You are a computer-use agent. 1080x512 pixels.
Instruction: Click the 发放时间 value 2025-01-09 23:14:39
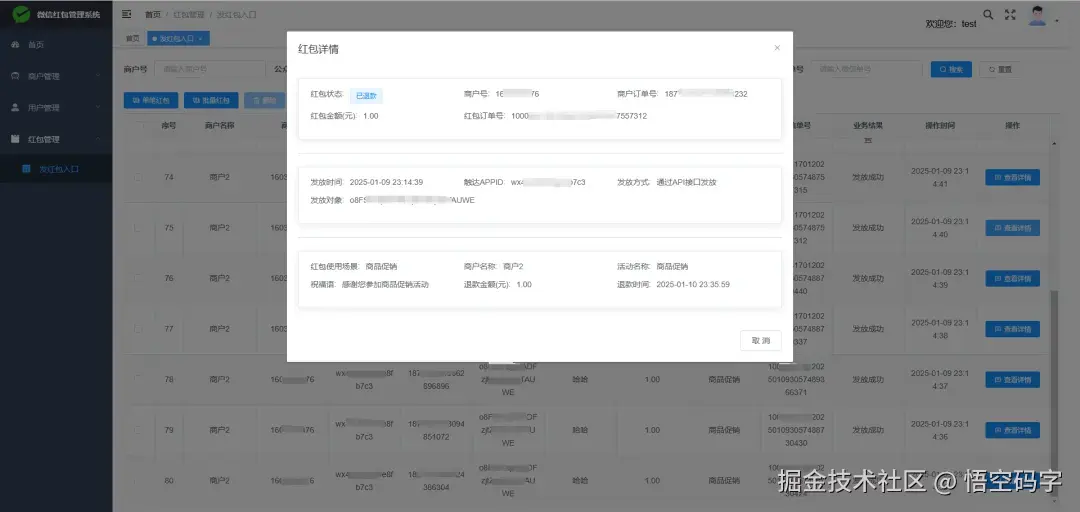(x=386, y=183)
